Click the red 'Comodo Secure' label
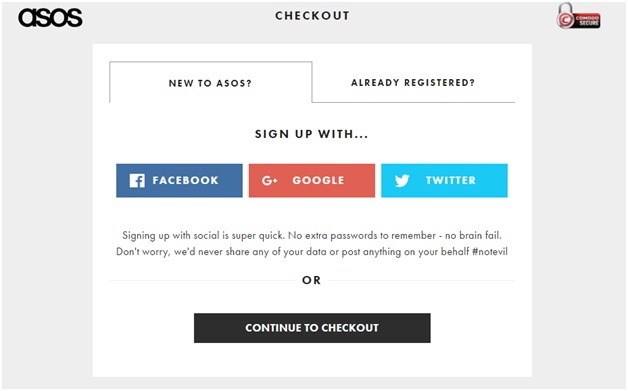This screenshot has width=628, height=391. tap(587, 20)
